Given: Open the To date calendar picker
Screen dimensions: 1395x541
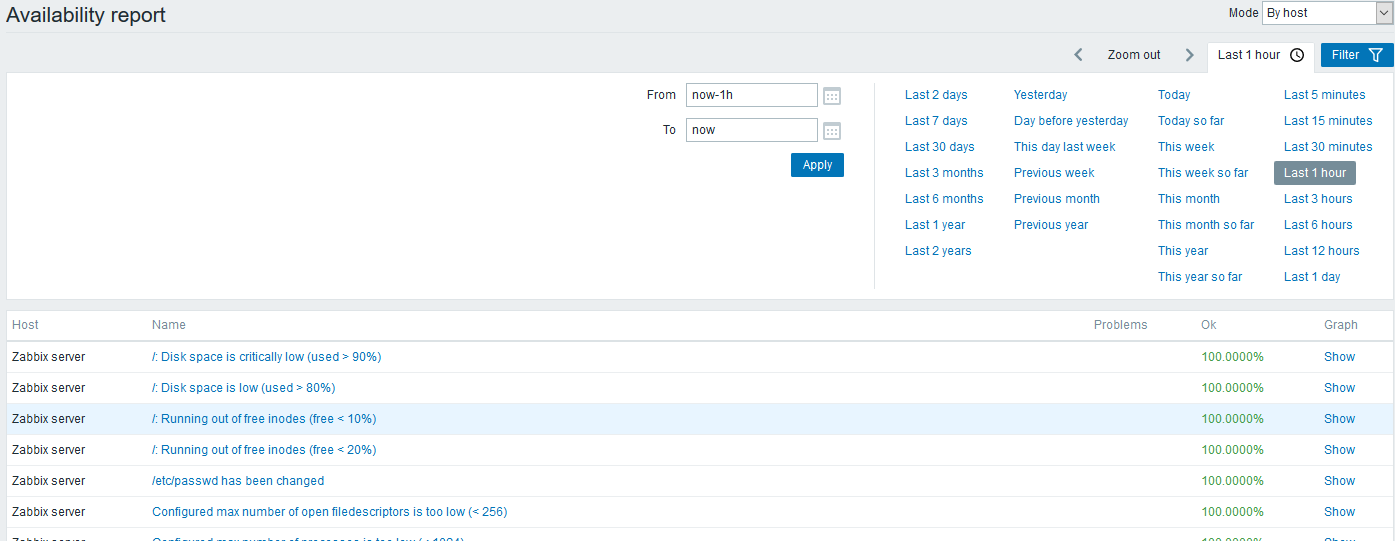Looking at the screenshot, I should pyautogui.click(x=832, y=130).
